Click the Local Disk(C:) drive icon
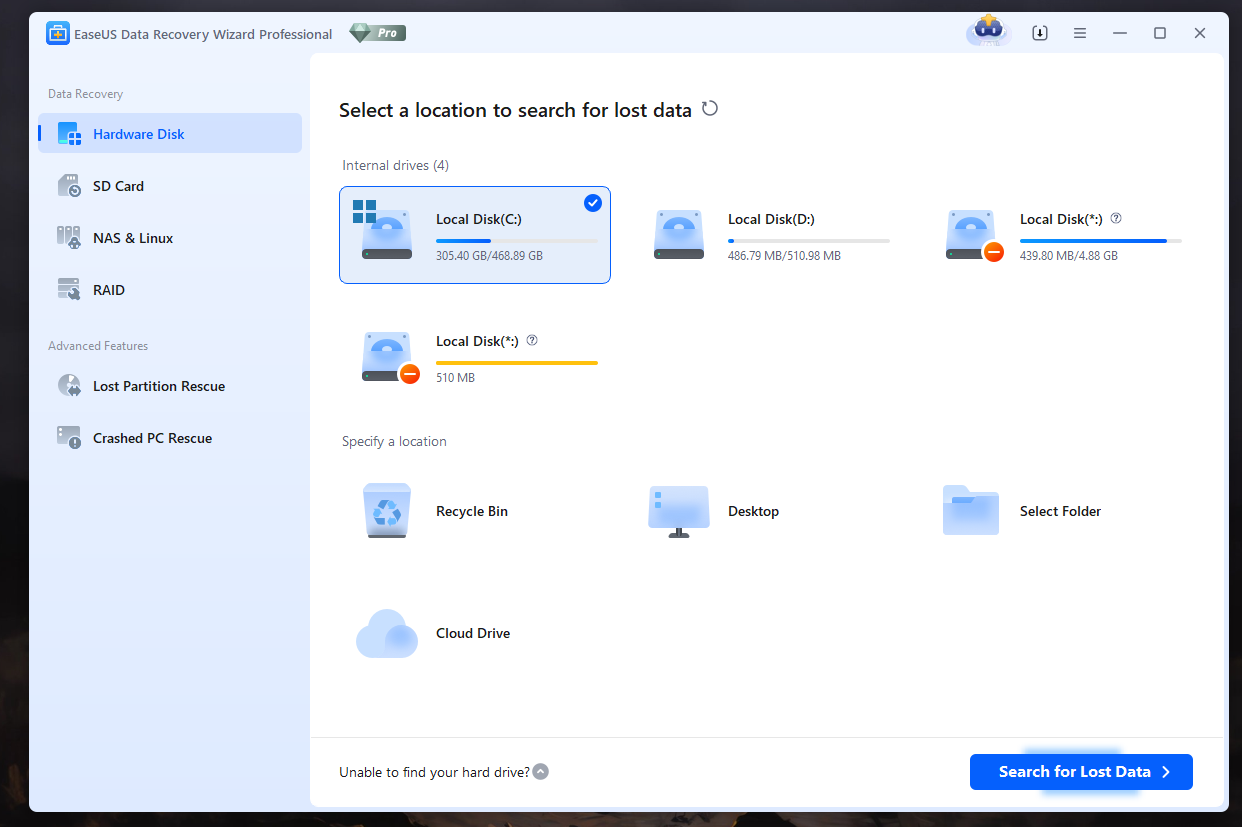 (384, 232)
